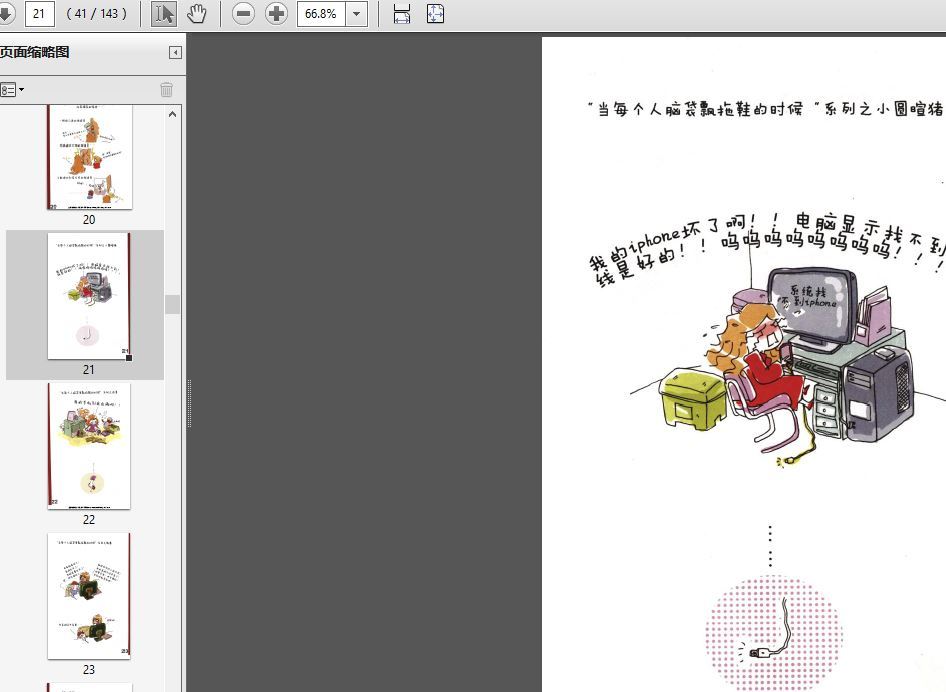Screen dimensions: 946x692
Task: Click the fit-width scrolling mode icon
Action: (x=402, y=13)
